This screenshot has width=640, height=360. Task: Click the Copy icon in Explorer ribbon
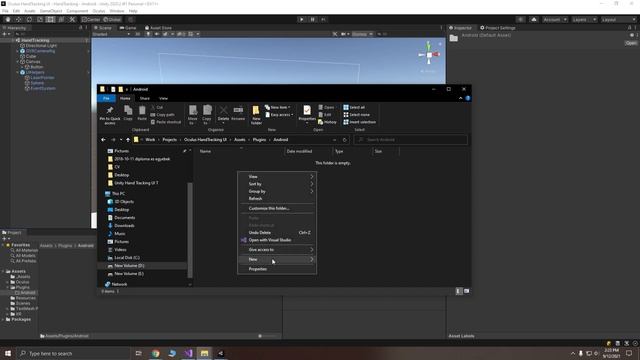coord(128,113)
